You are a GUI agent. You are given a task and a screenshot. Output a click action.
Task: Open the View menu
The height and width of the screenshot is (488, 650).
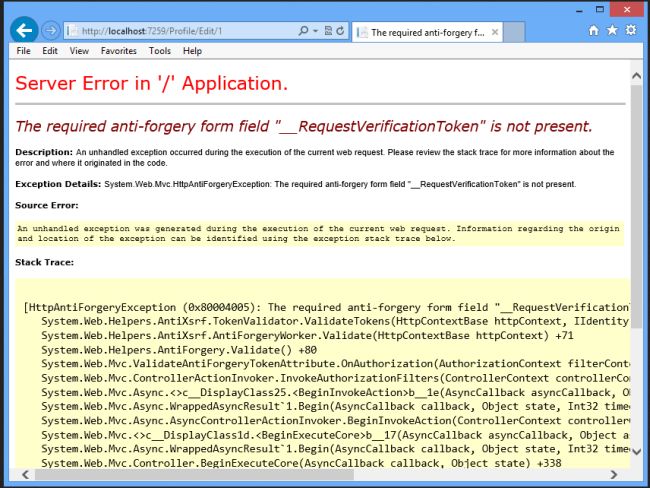[x=79, y=51]
